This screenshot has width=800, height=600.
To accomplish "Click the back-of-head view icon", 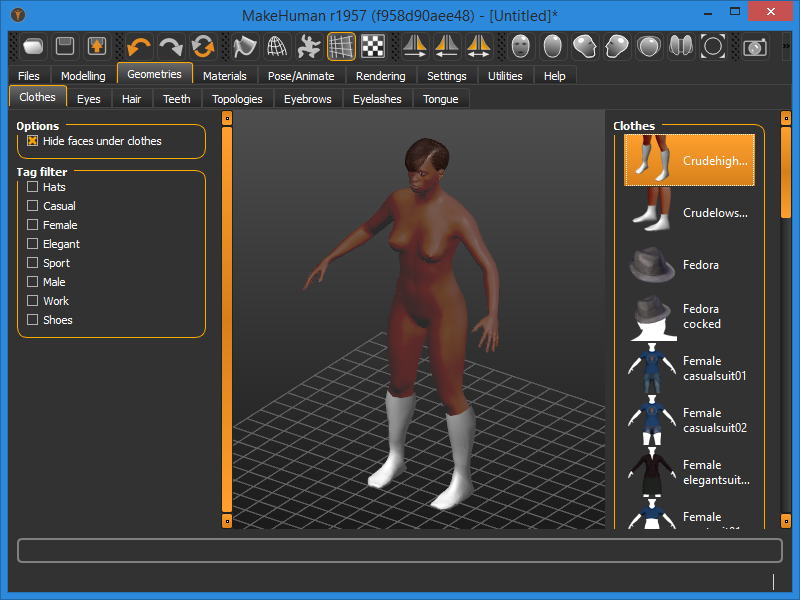I will click(681, 46).
